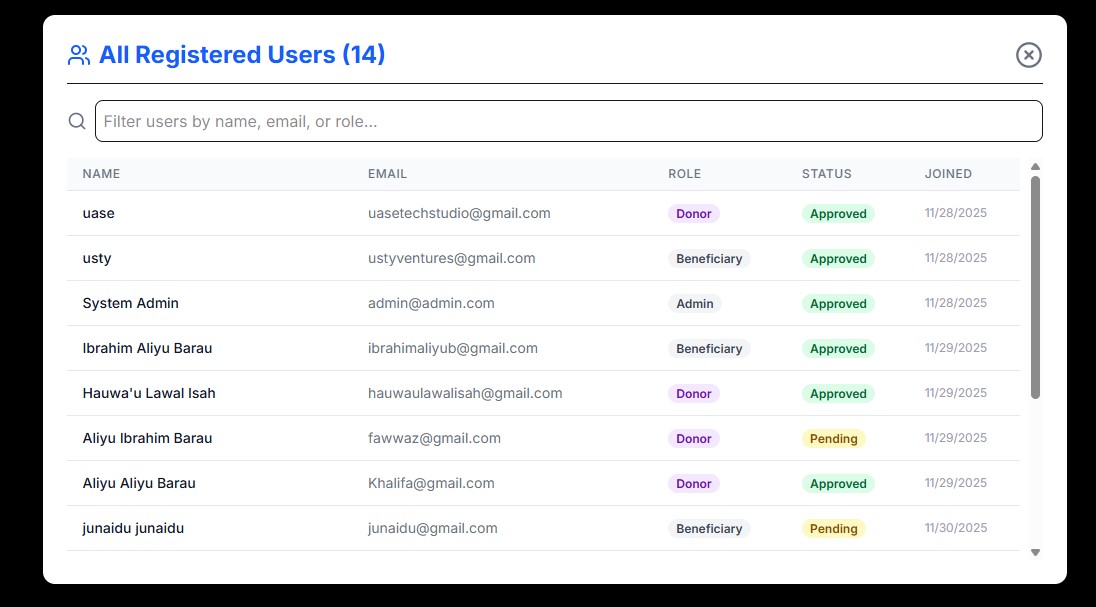Viewport: 1096px width, 607px height.
Task: Select the Hauwa'u Lawal Isah name
Action: point(149,393)
